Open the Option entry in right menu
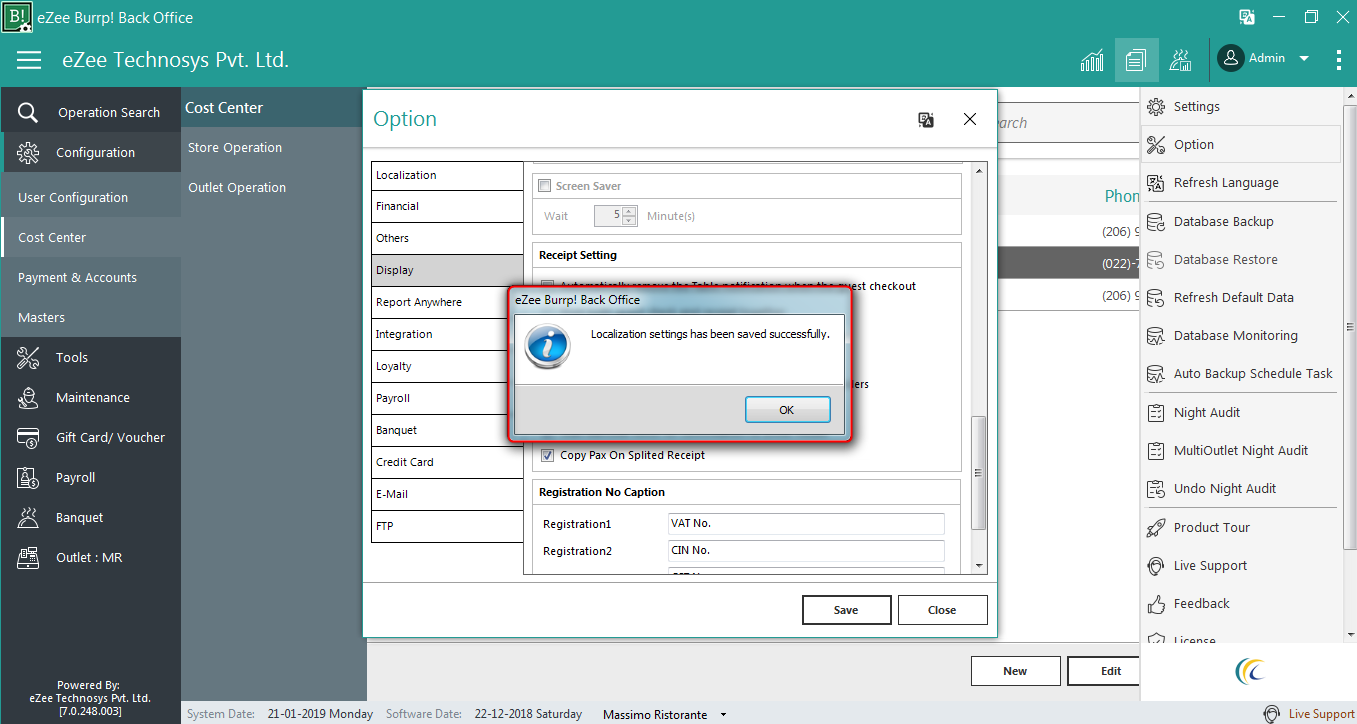 [x=1241, y=144]
